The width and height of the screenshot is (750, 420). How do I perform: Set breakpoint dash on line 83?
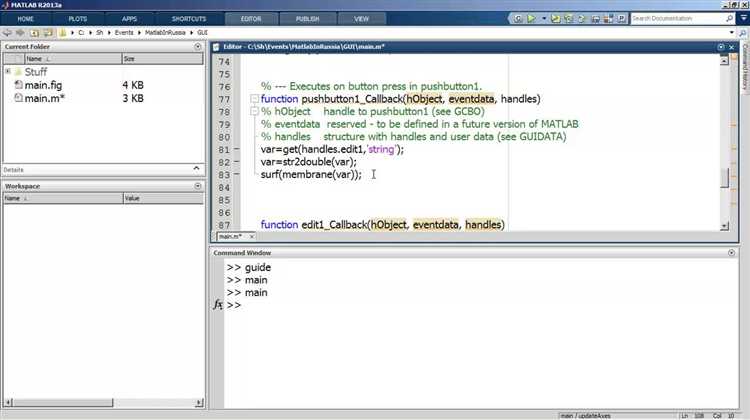(x=236, y=174)
